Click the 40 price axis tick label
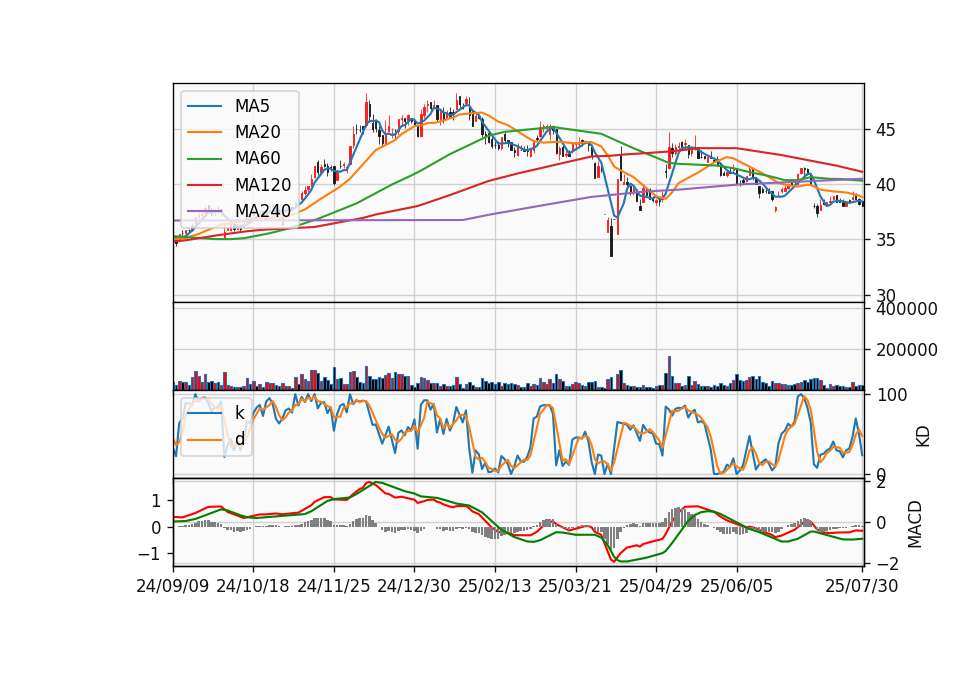This screenshot has height=690, width=960. point(885,185)
